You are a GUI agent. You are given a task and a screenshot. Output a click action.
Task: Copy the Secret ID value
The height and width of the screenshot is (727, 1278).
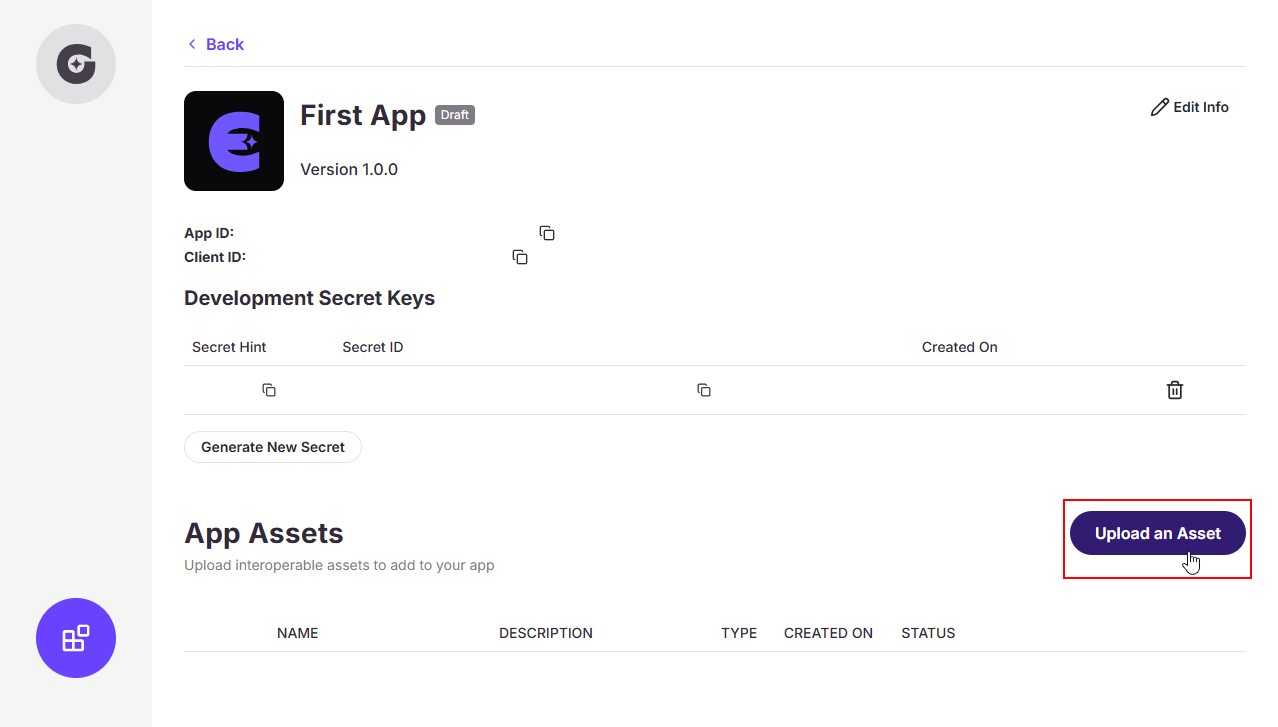tap(703, 390)
